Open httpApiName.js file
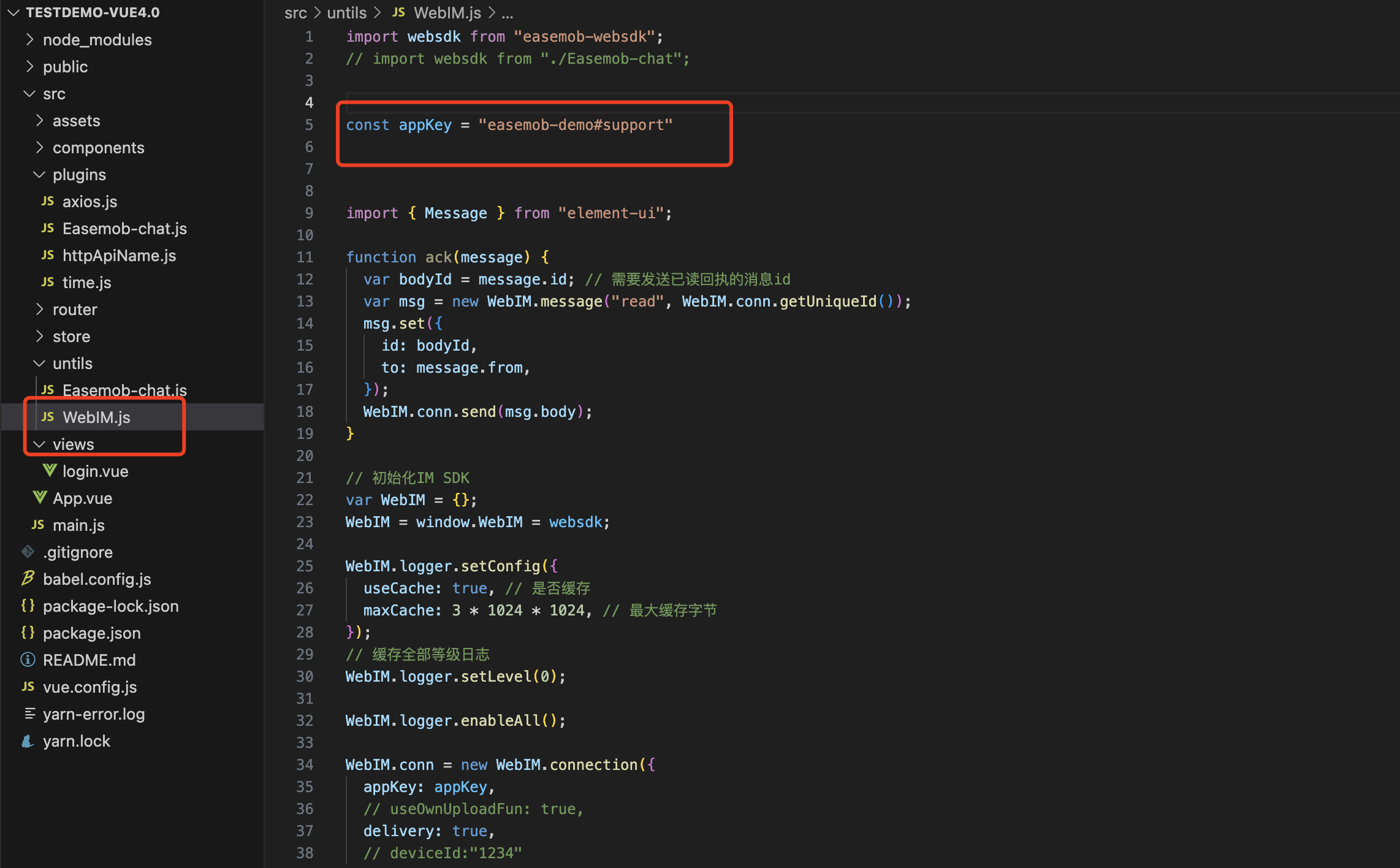 point(119,256)
